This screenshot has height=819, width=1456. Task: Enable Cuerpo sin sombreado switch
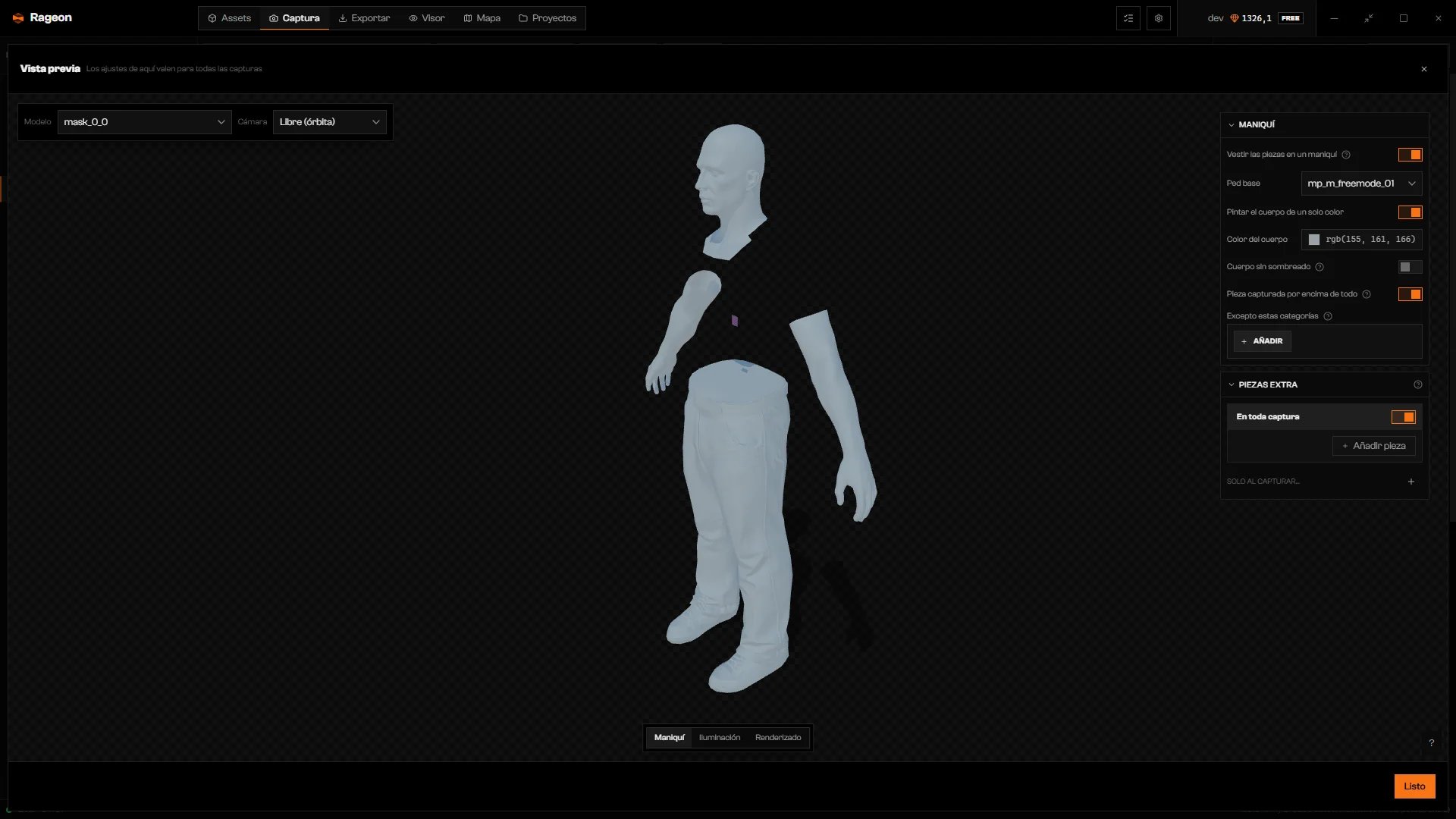1410,267
